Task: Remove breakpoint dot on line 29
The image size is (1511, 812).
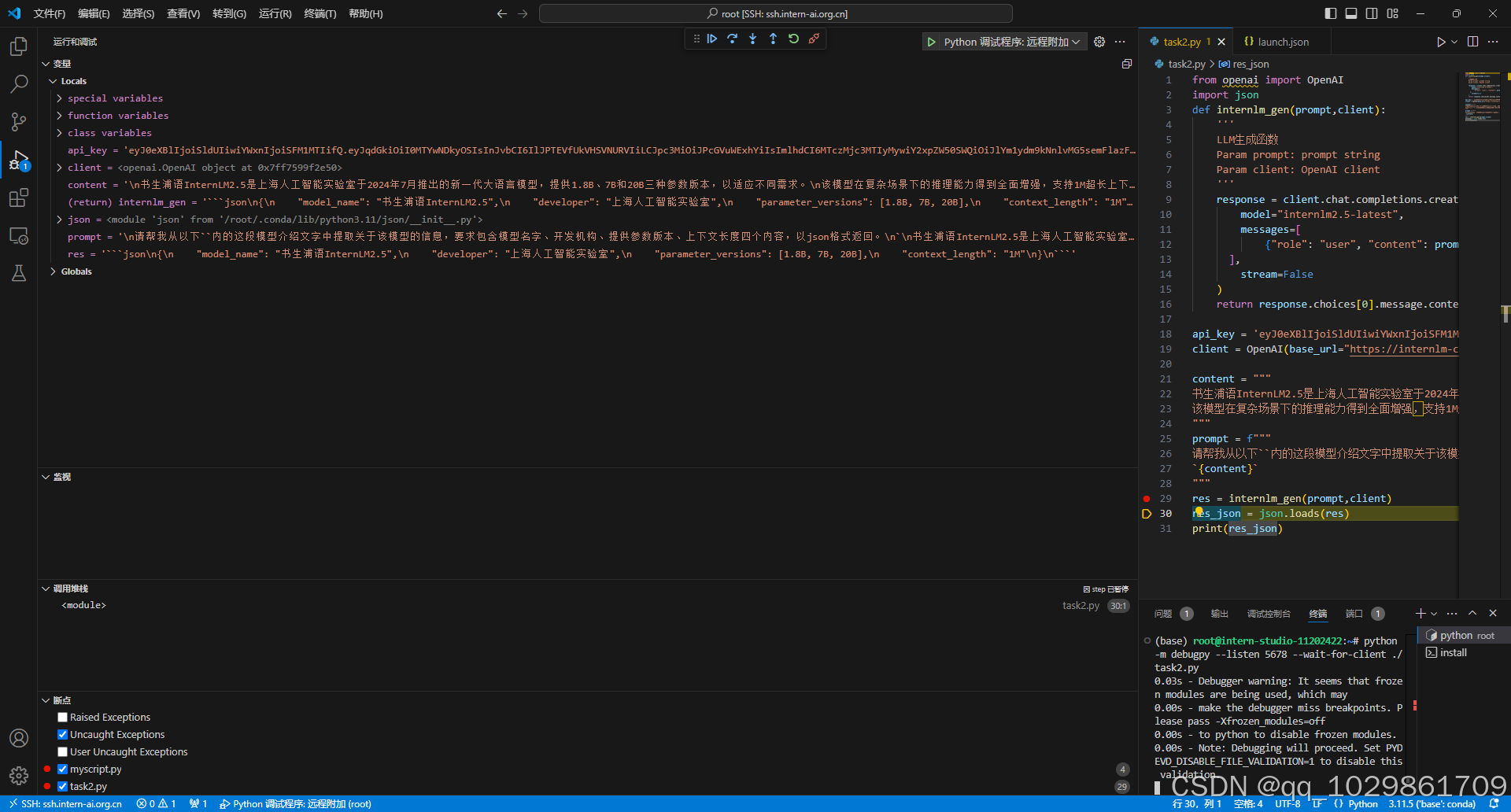Action: tap(1147, 499)
